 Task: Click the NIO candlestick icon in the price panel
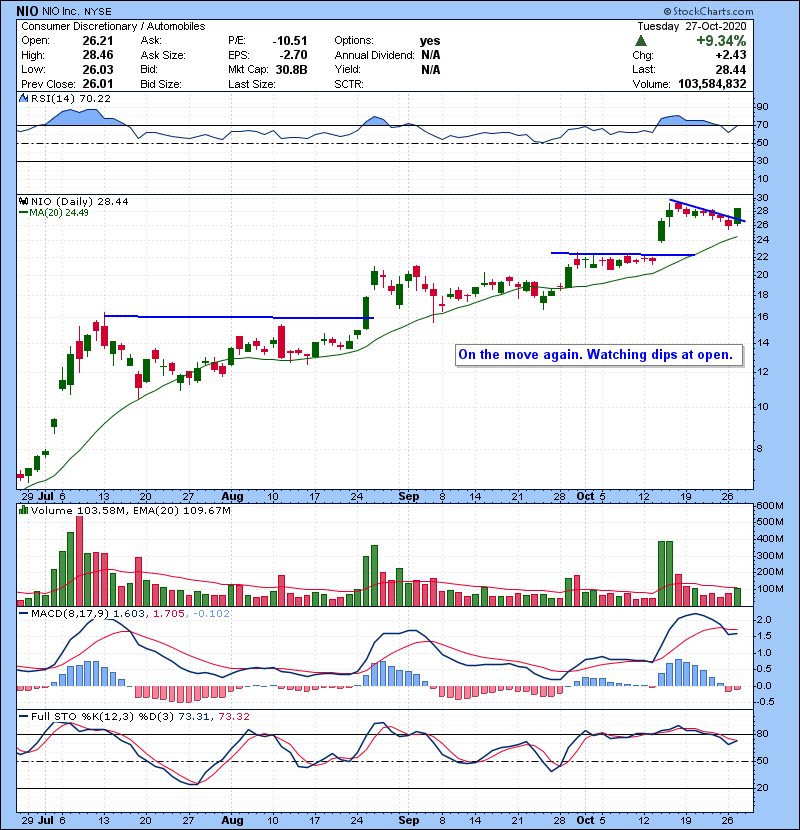coord(24,201)
